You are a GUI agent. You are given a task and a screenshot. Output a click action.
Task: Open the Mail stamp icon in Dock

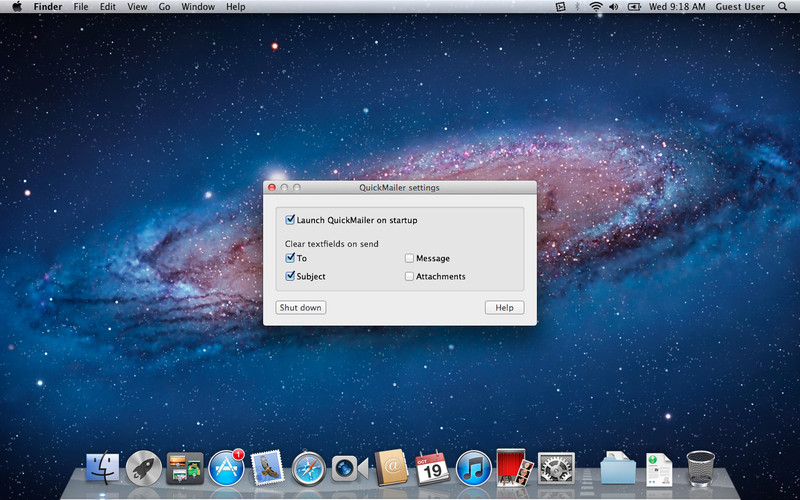pos(268,468)
